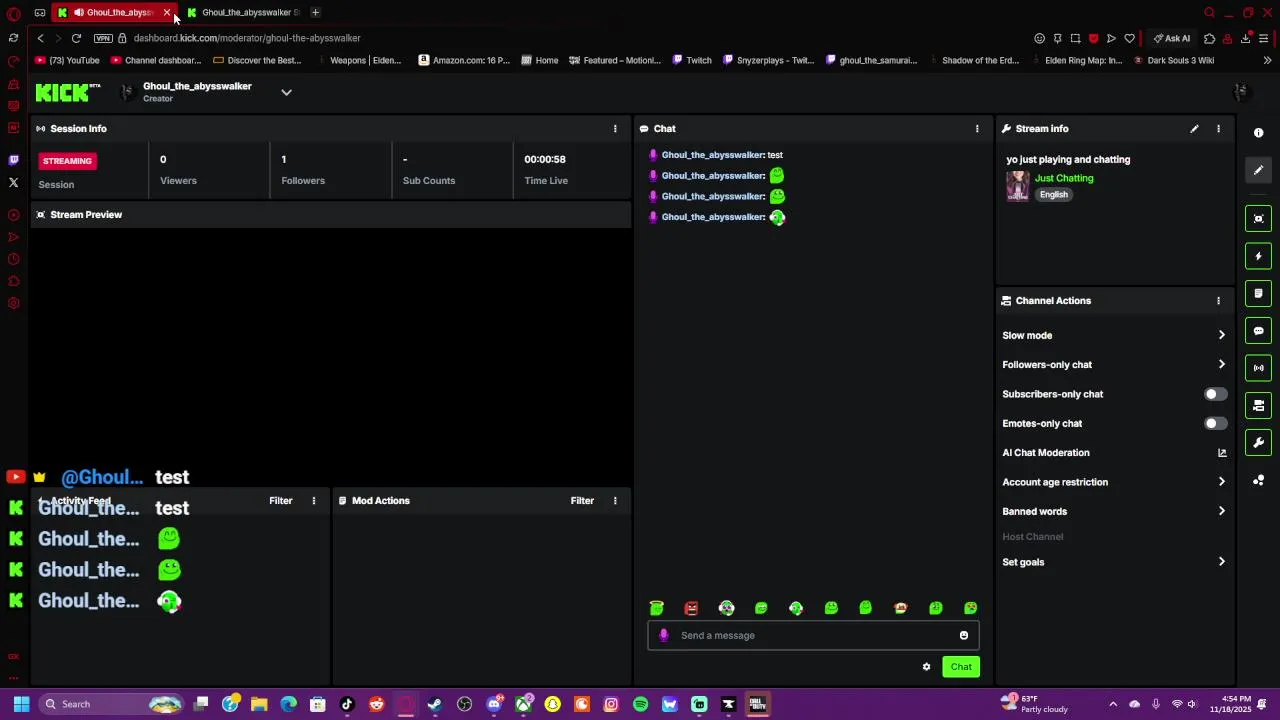Click Followers count label
Image resolution: width=1280 pixels, height=720 pixels.
click(x=303, y=181)
